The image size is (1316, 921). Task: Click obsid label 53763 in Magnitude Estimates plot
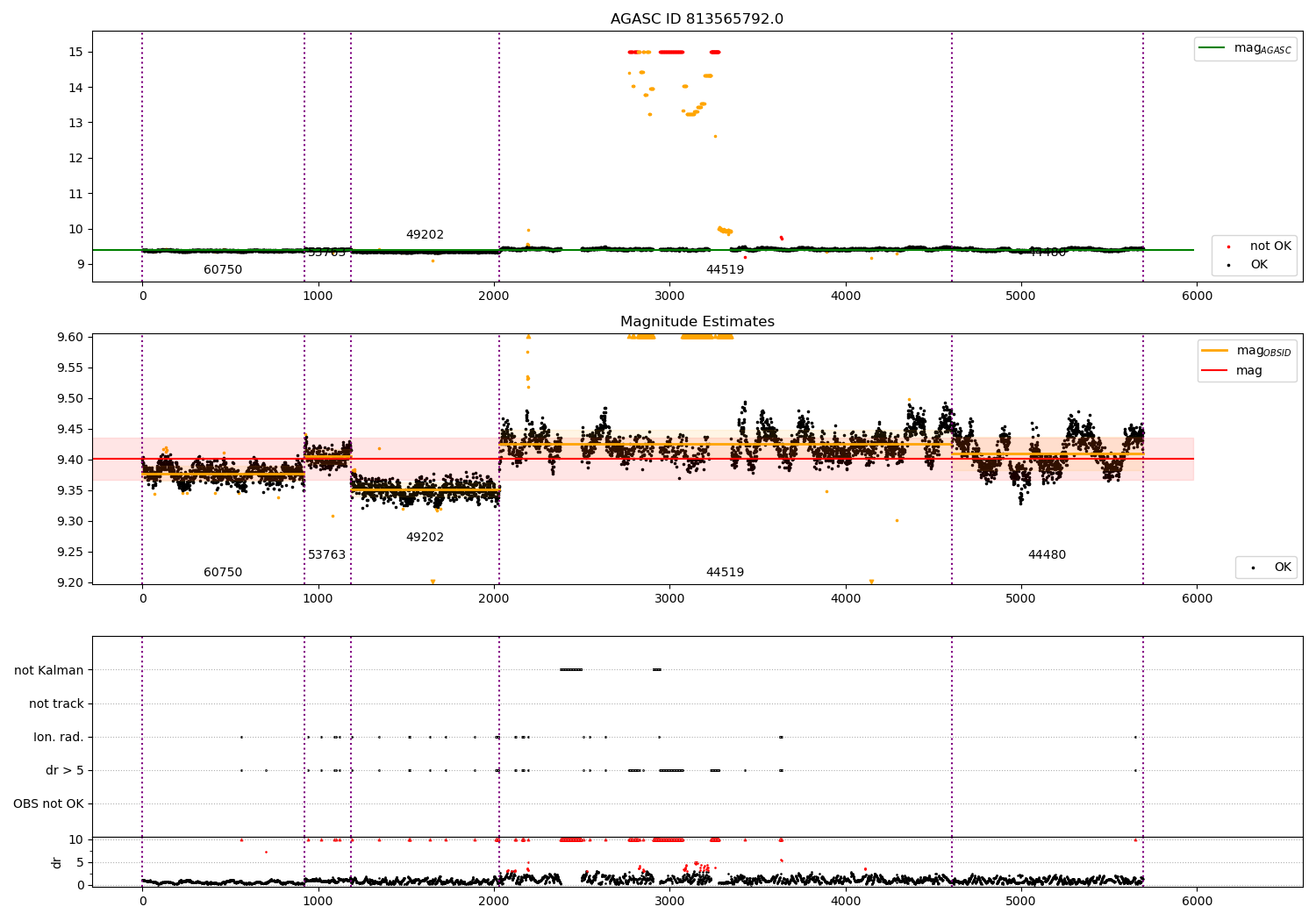click(326, 555)
